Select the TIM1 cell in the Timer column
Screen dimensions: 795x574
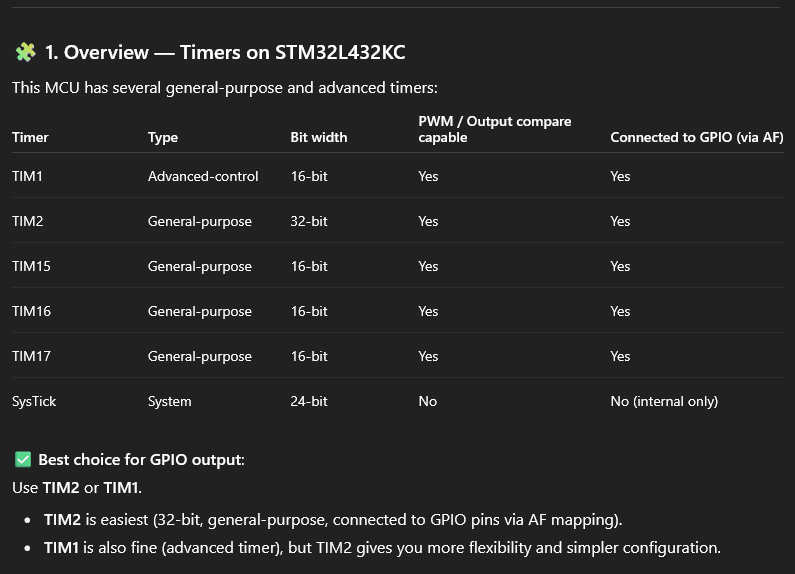[27, 176]
